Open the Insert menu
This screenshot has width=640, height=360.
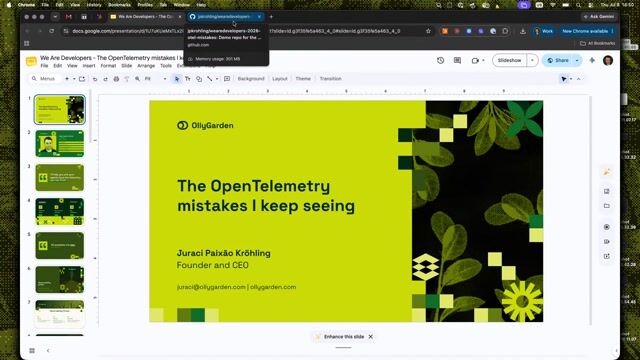click(89, 66)
